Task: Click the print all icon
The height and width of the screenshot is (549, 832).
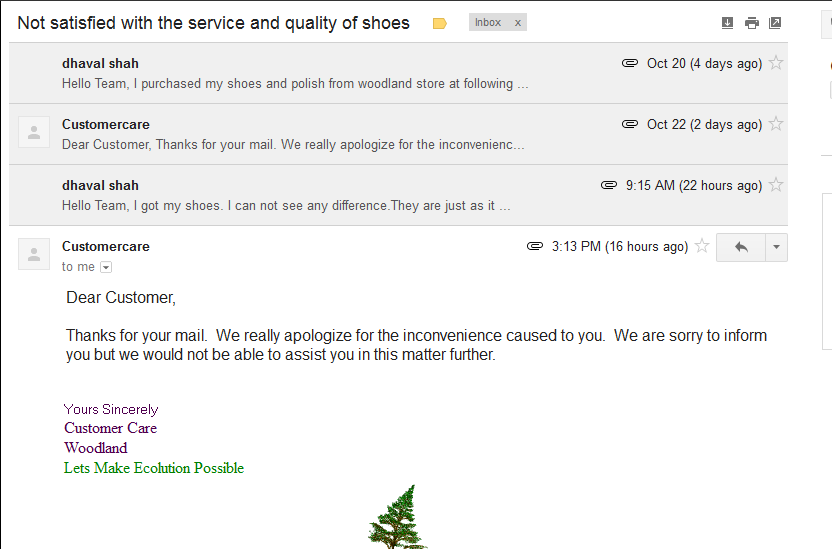Action: (x=751, y=23)
